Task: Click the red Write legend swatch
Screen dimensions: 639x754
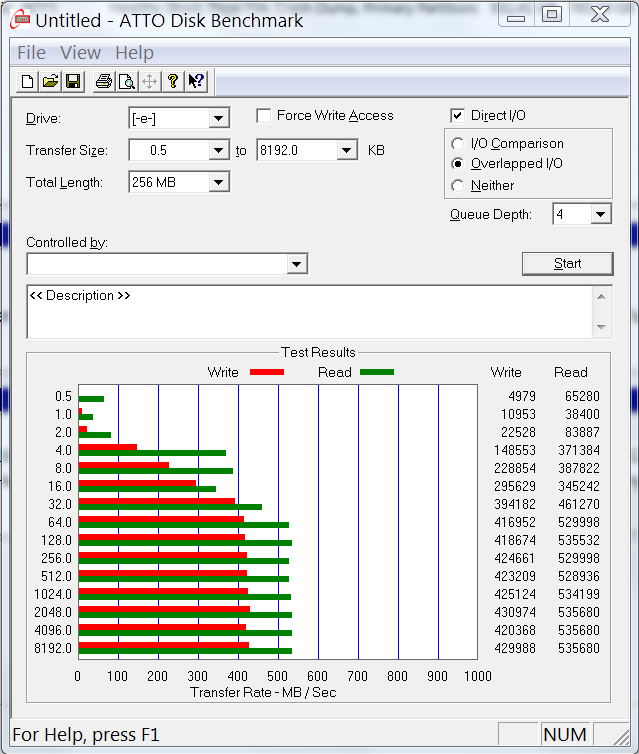Action: [267, 372]
